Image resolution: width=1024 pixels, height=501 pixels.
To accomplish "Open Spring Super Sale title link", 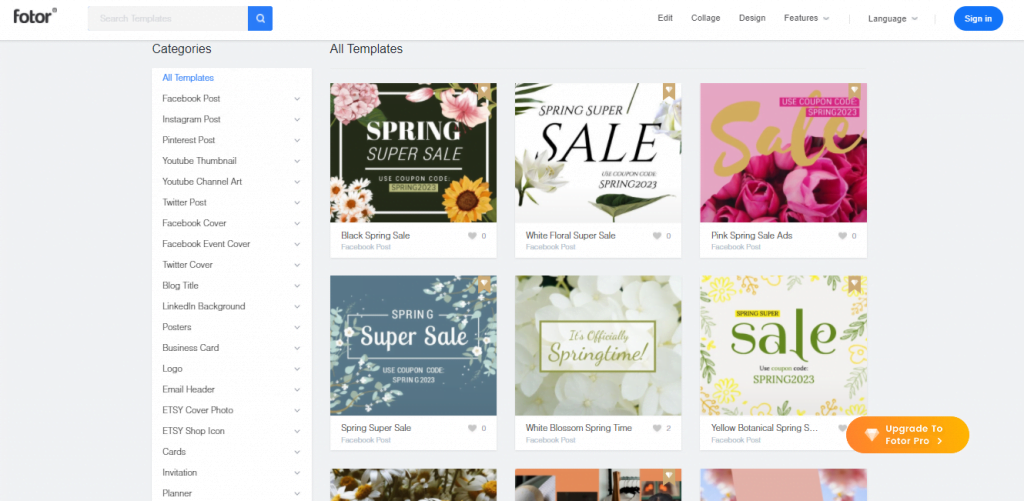I will pos(376,428).
